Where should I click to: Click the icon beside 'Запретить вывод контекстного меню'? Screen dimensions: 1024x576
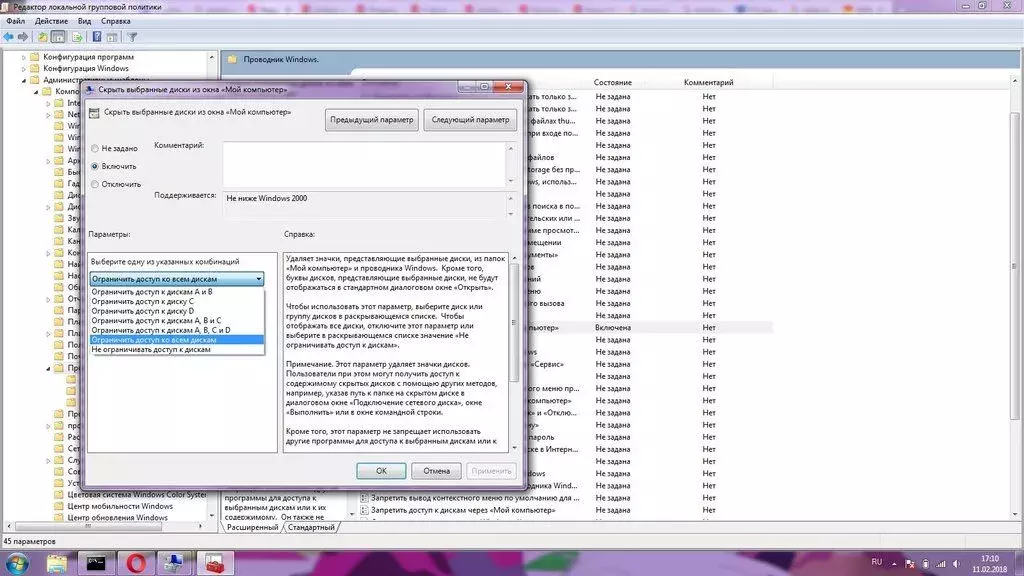pyautogui.click(x=364, y=498)
